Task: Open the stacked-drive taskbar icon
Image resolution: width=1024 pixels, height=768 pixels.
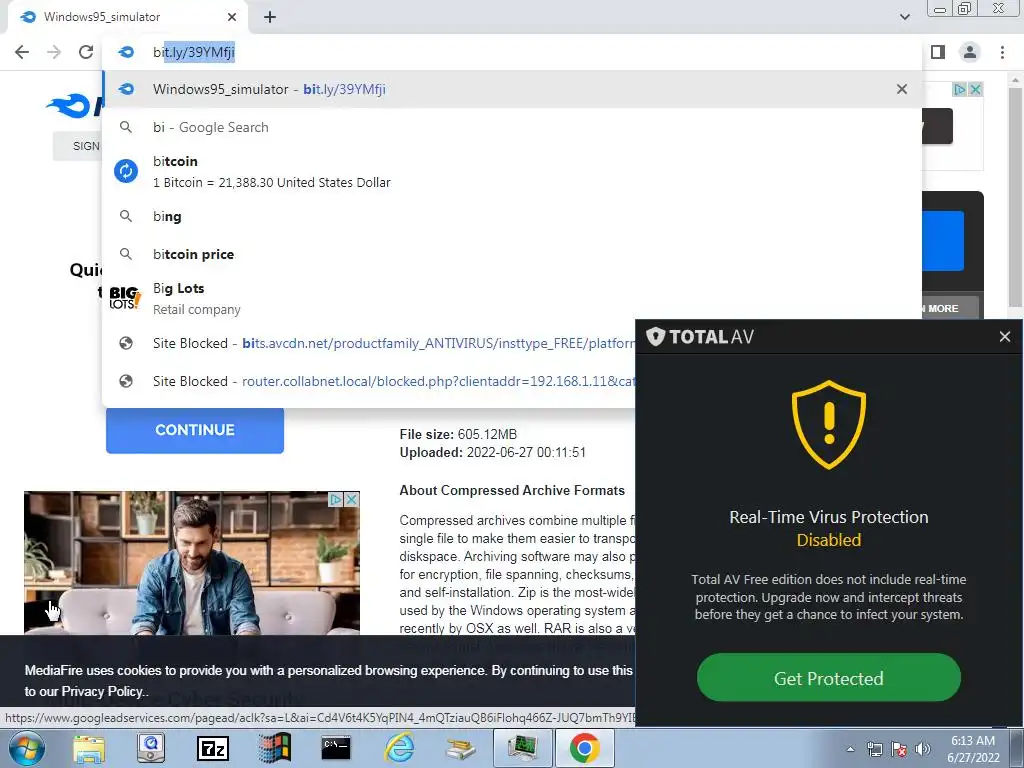Action: click(460, 748)
